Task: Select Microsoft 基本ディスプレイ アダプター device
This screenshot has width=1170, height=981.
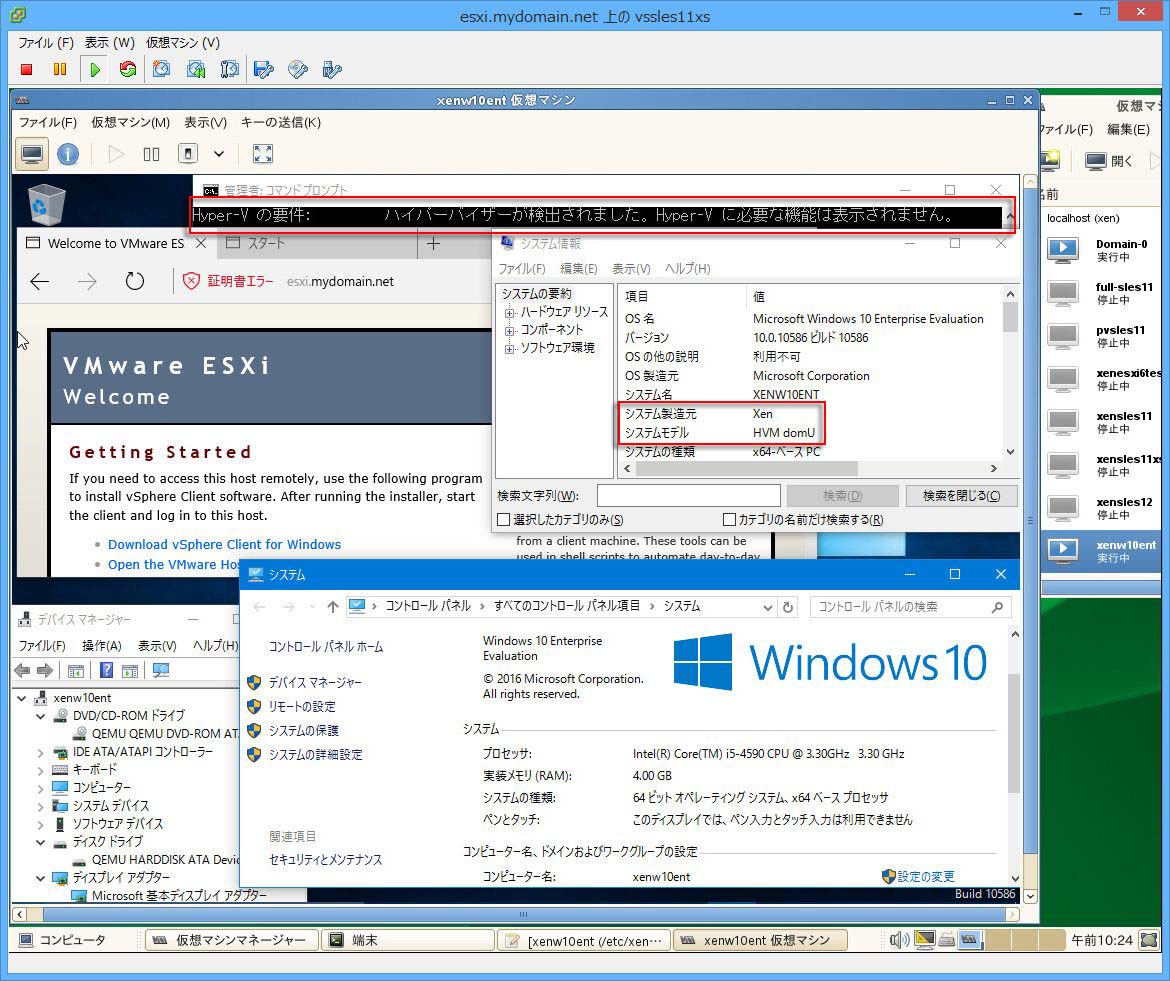Action: click(x=178, y=895)
